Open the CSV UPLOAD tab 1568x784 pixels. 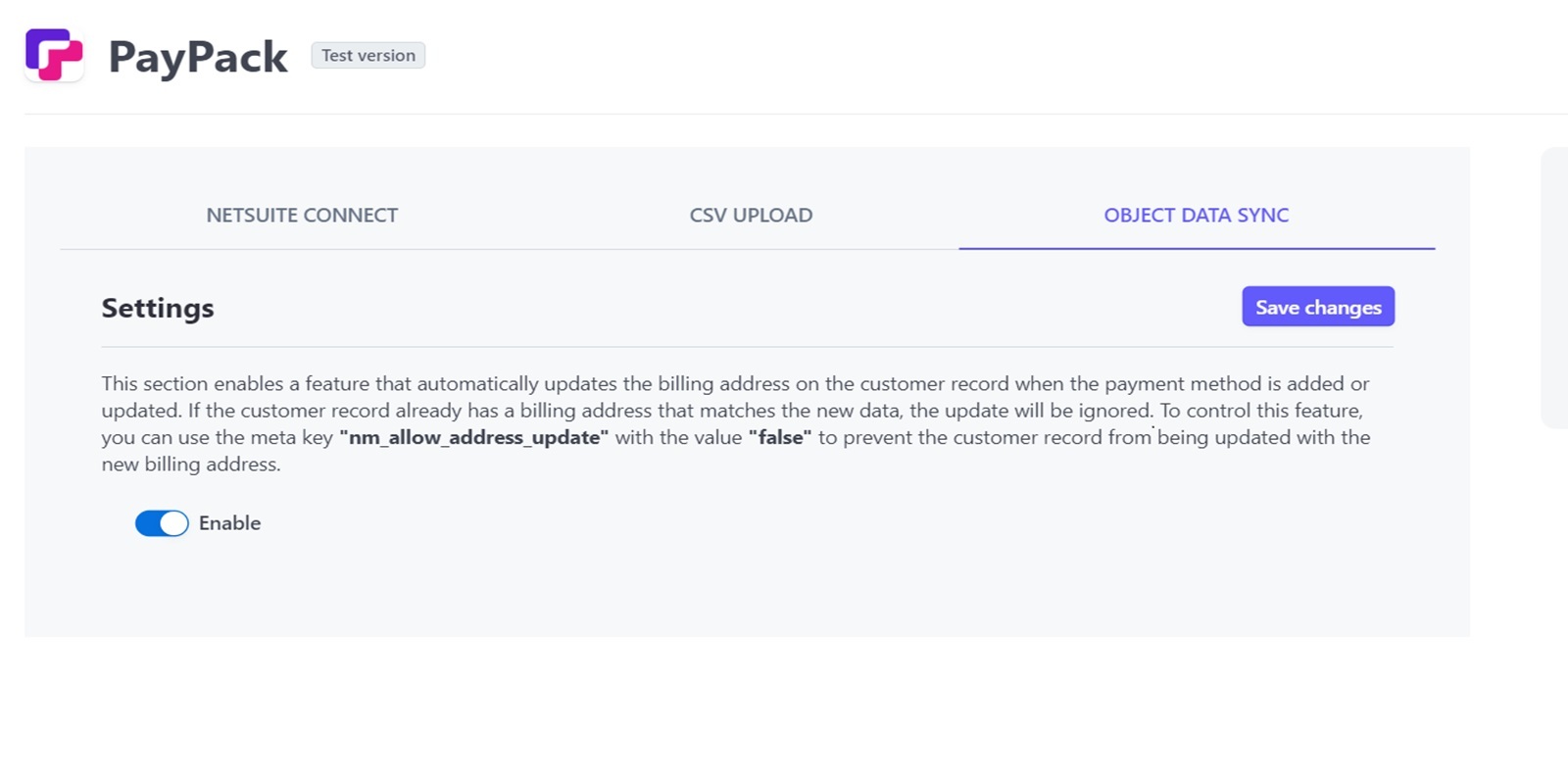coord(751,215)
